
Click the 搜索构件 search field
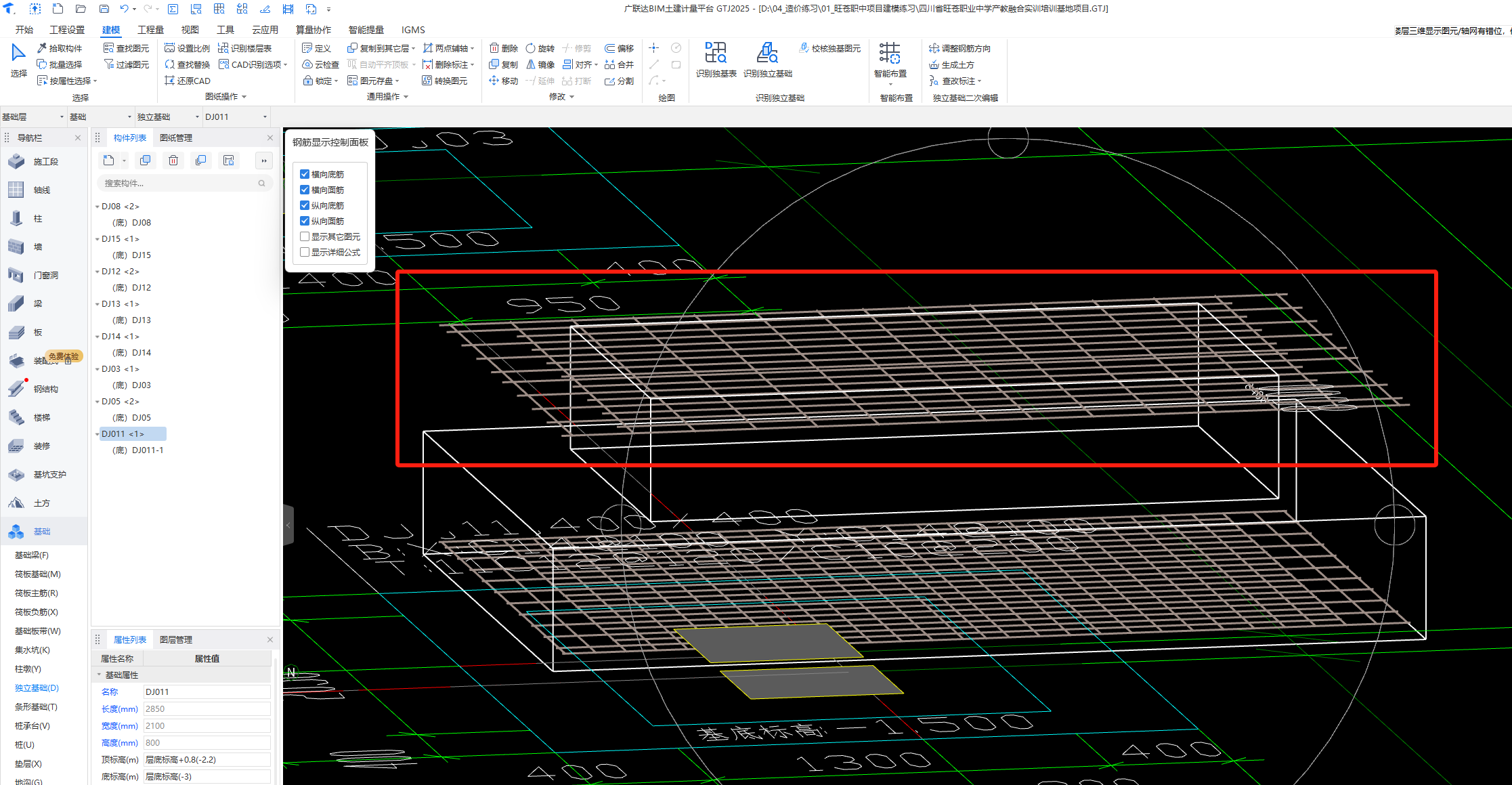(184, 183)
